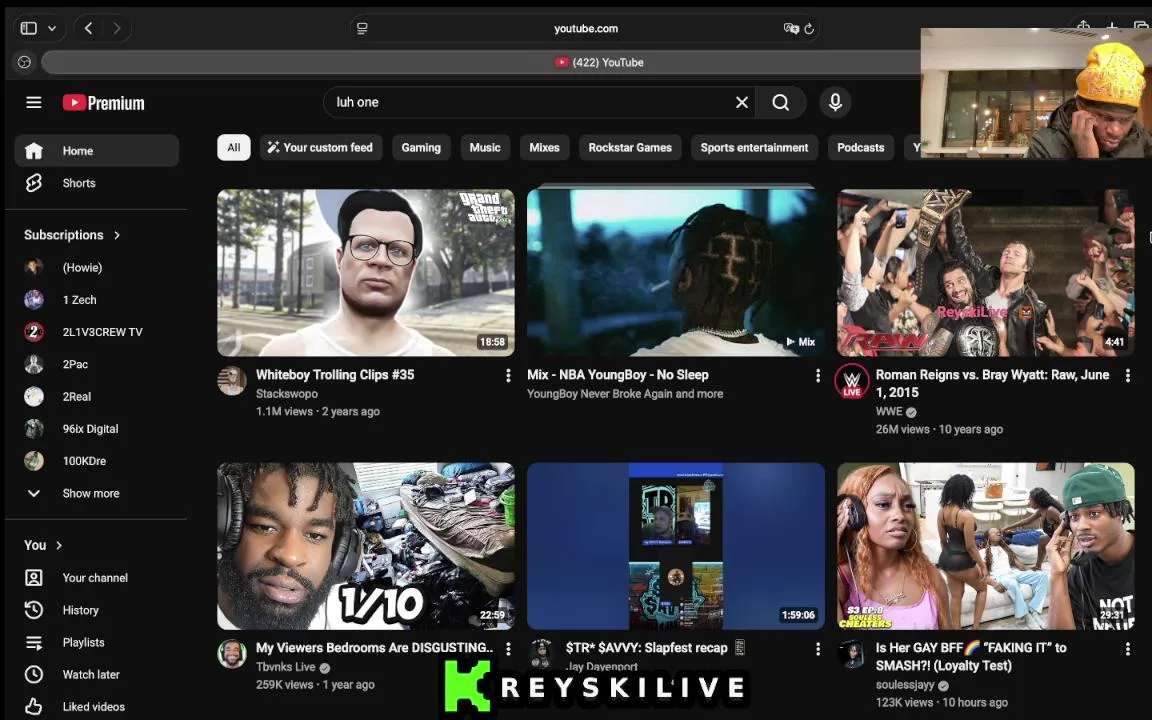Open more options for Viewers Bedrooms video
1152x720 pixels.
(508, 649)
